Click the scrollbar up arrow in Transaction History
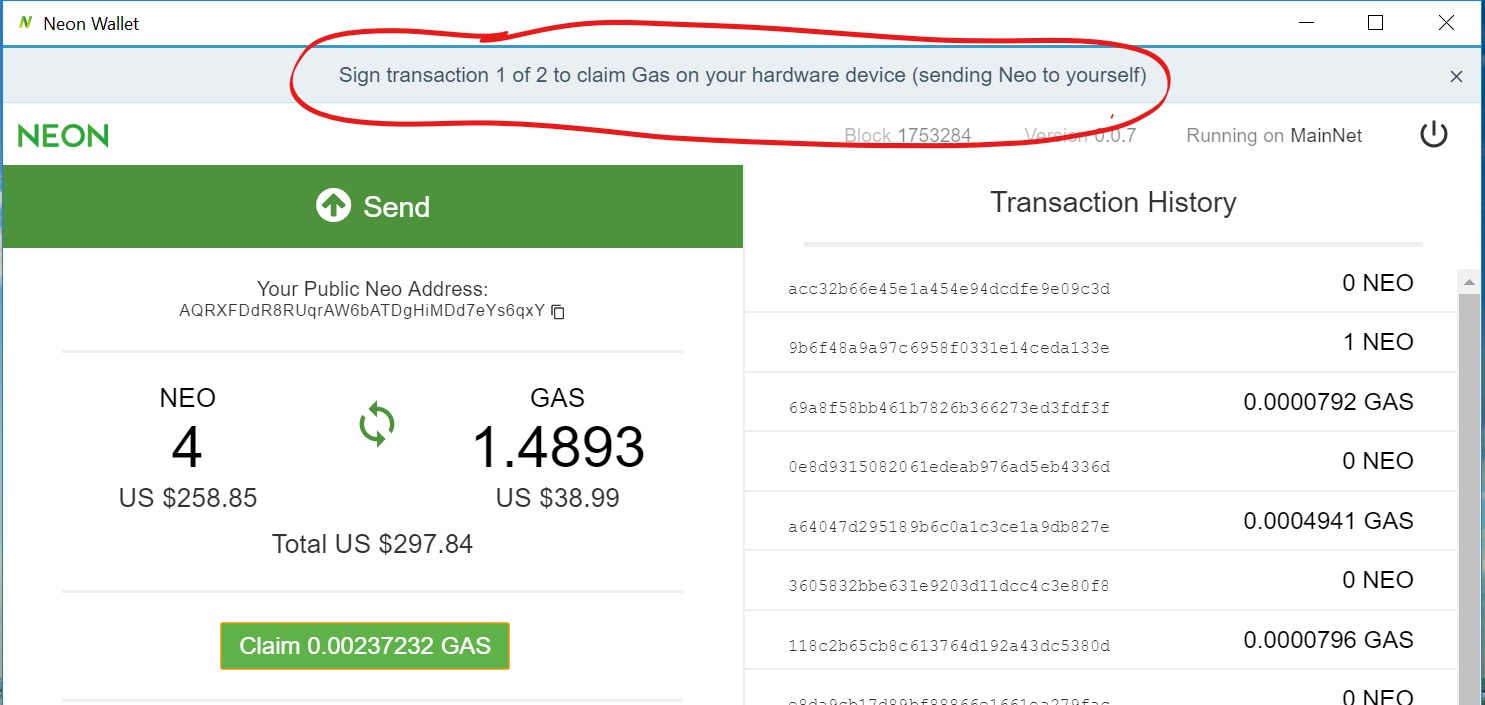 tap(1467, 282)
